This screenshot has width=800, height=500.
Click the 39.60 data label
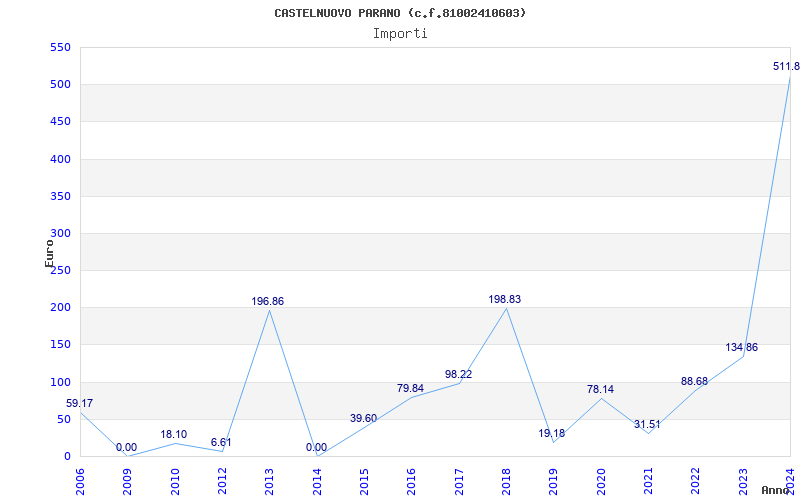point(363,419)
